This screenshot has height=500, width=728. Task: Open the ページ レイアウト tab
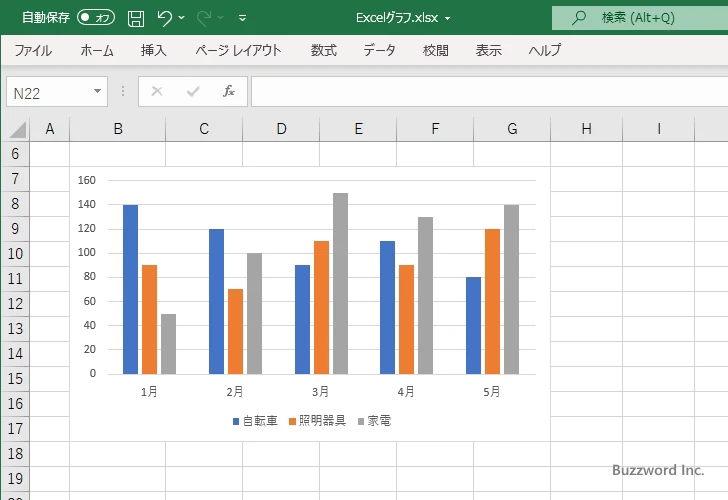click(238, 50)
